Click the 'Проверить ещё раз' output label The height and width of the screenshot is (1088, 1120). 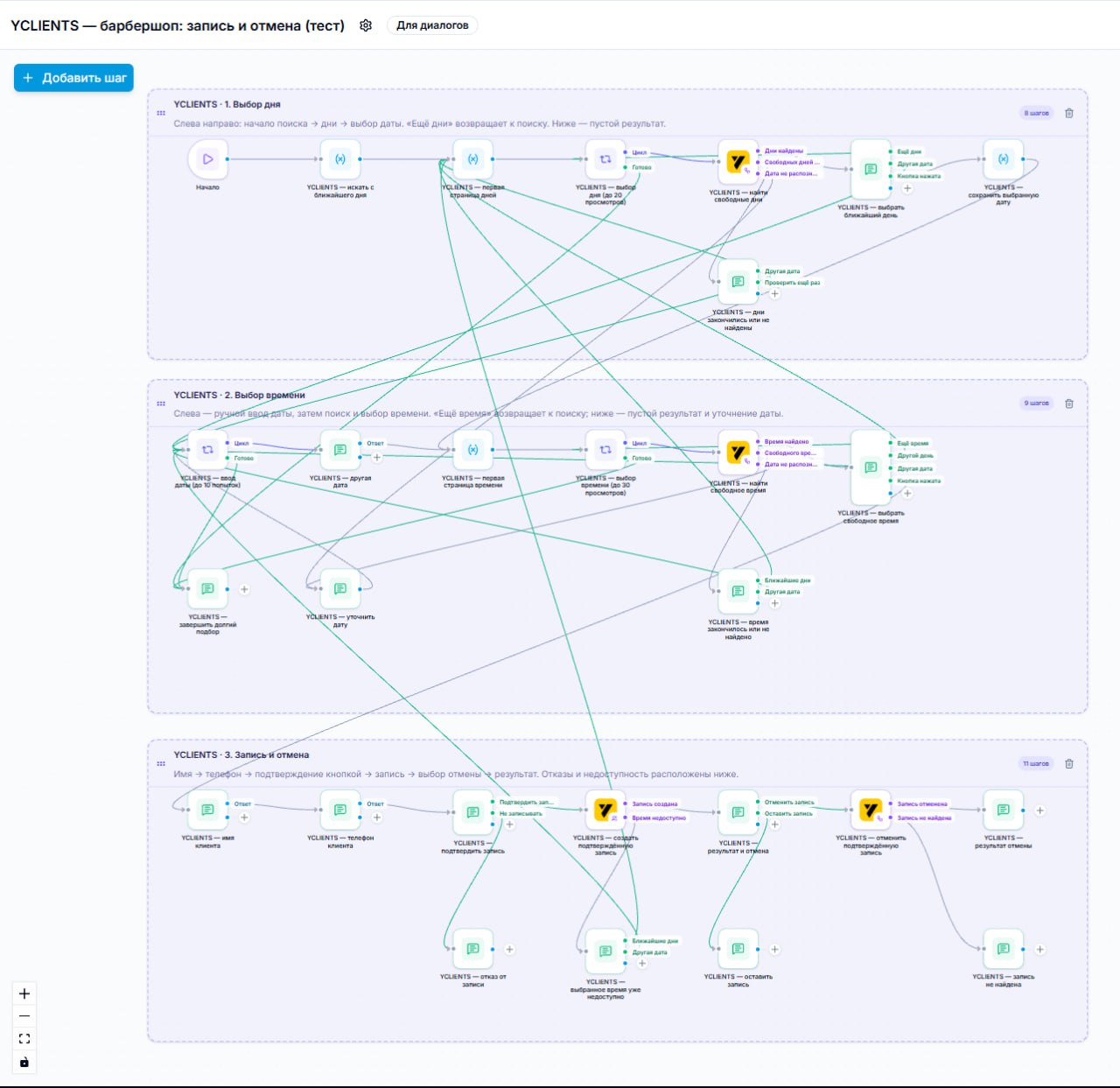click(x=792, y=283)
